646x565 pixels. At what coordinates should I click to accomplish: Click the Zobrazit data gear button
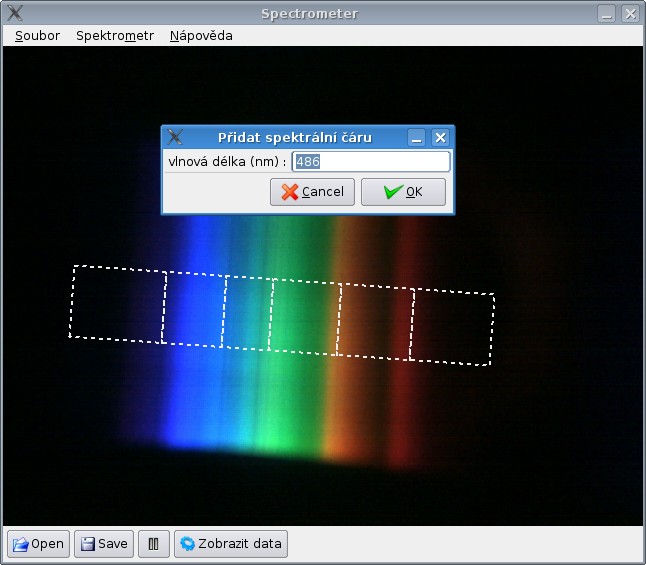click(x=231, y=544)
